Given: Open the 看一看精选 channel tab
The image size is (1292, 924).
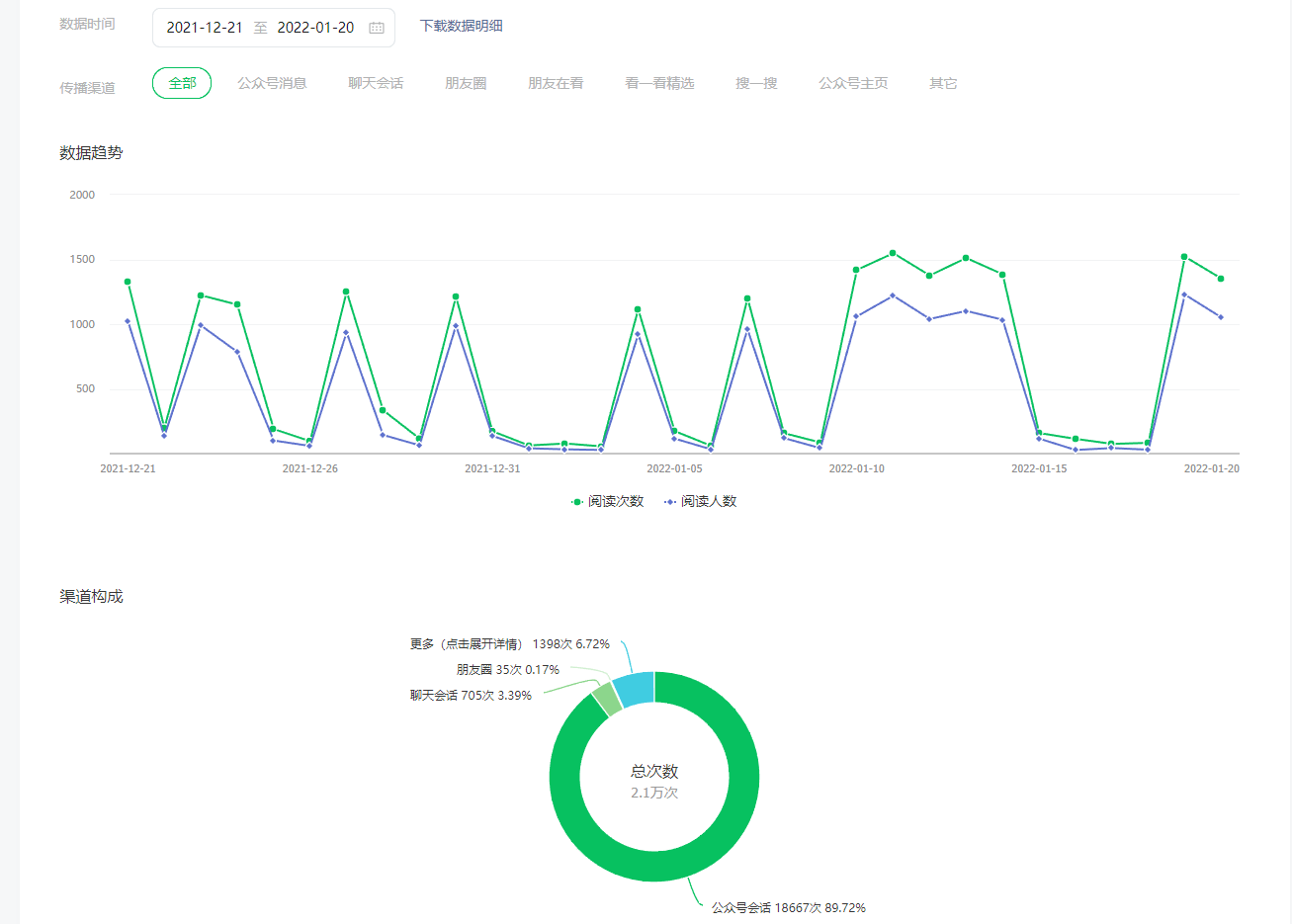Looking at the screenshot, I should click(659, 83).
